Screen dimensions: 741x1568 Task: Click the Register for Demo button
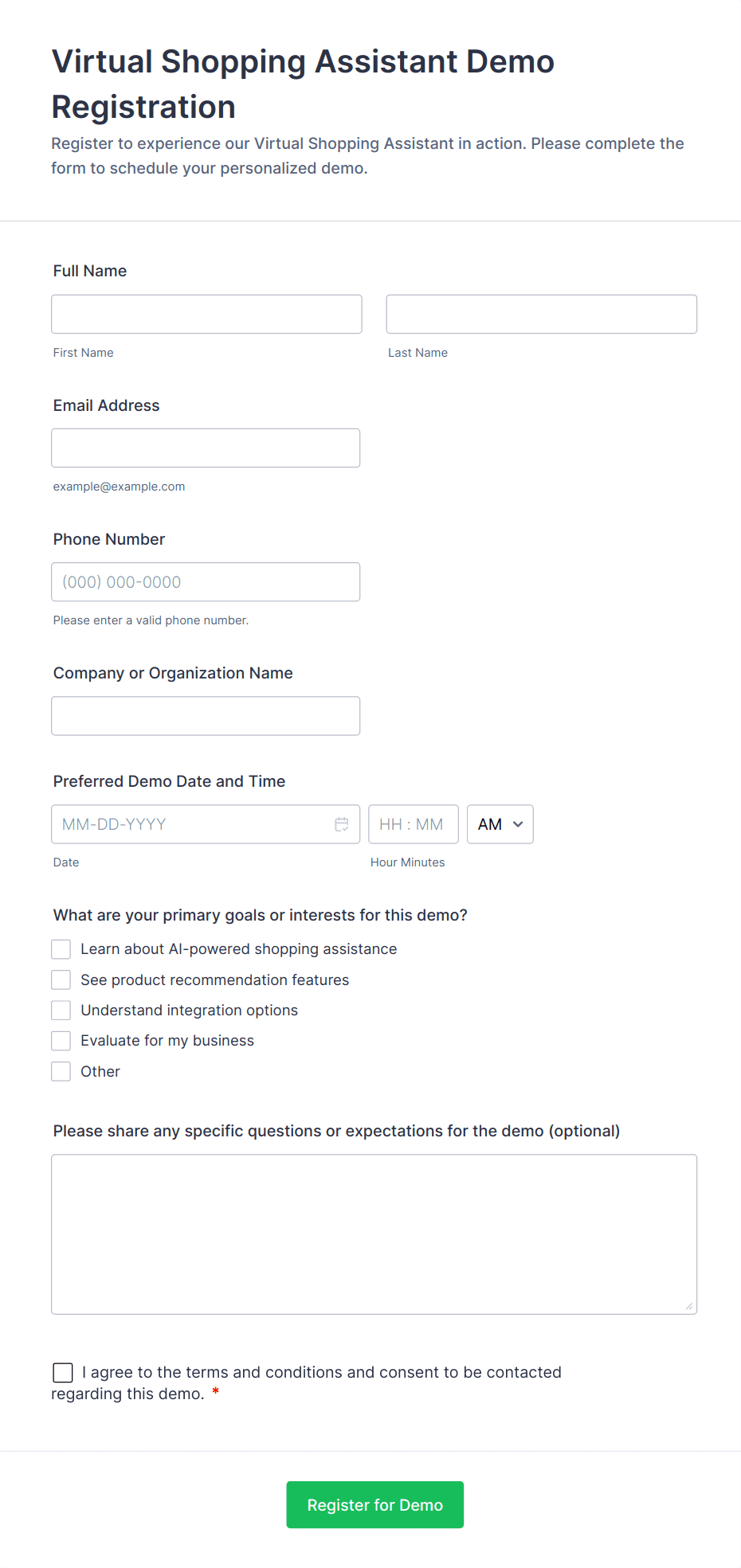click(375, 1504)
